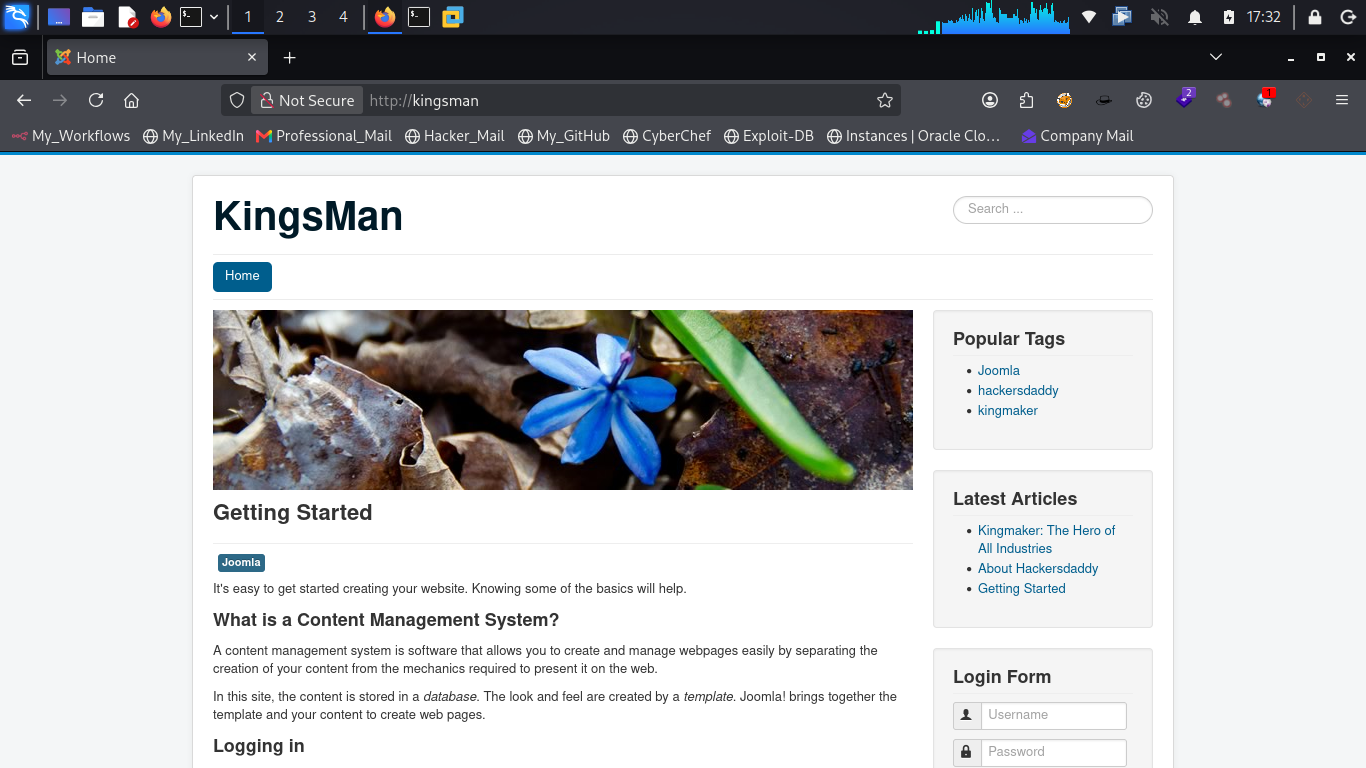
Task: Open the extension with red badge 1
Action: 1265,99
